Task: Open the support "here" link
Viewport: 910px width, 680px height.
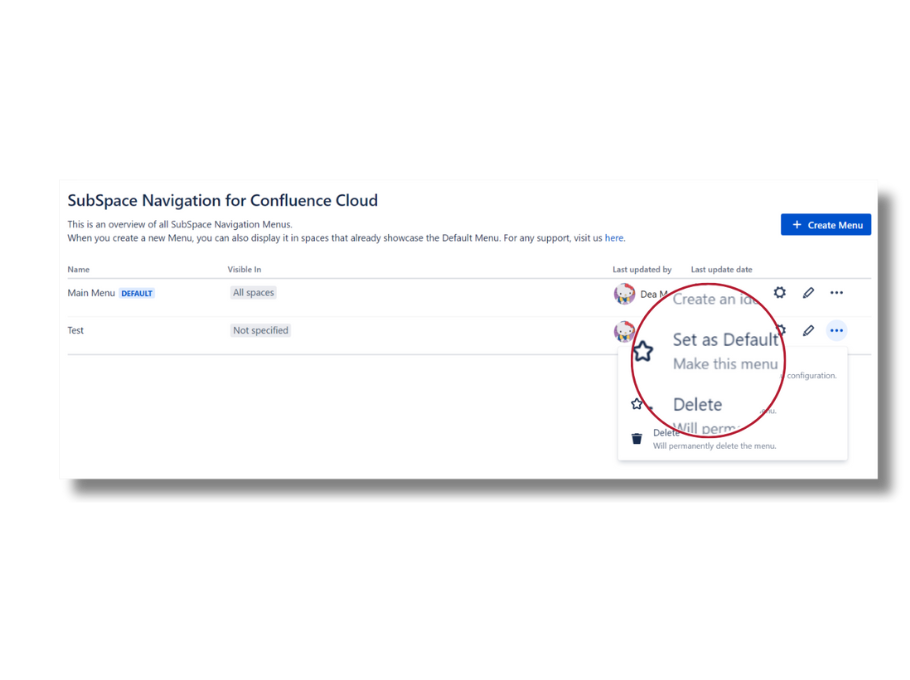Action: click(614, 238)
